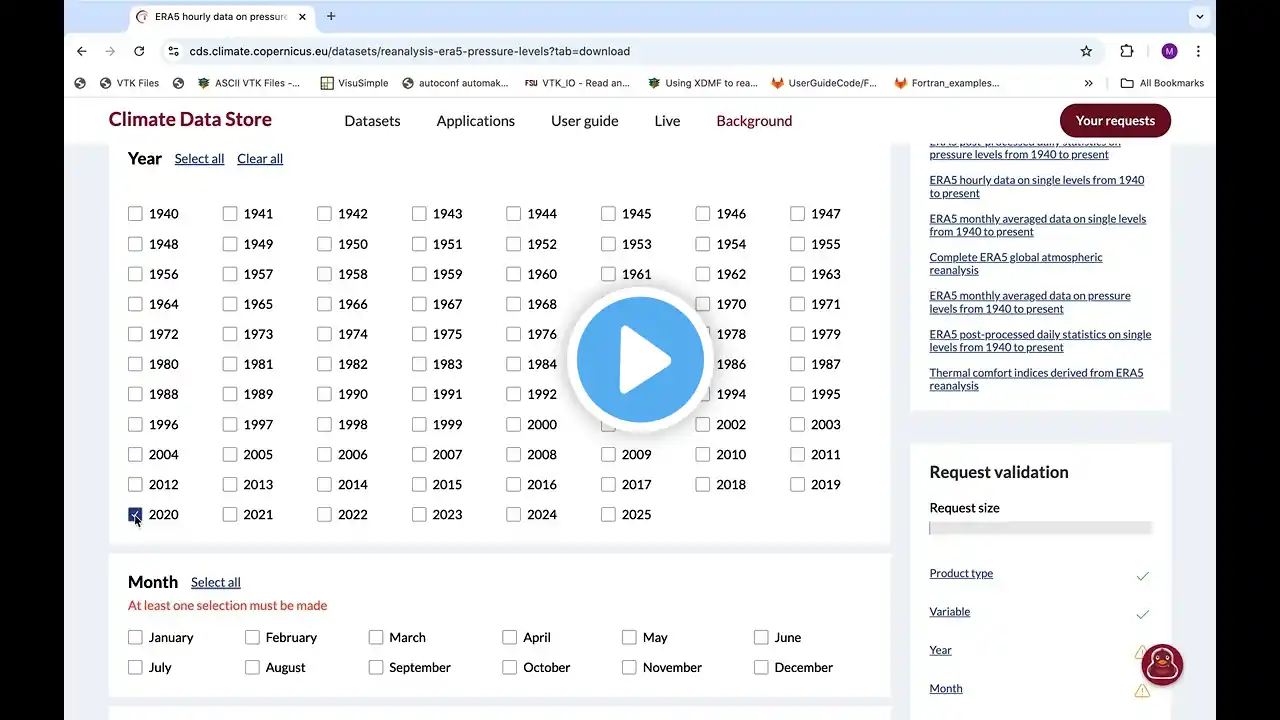
Task: Select the Background navigation item
Action: (754, 121)
